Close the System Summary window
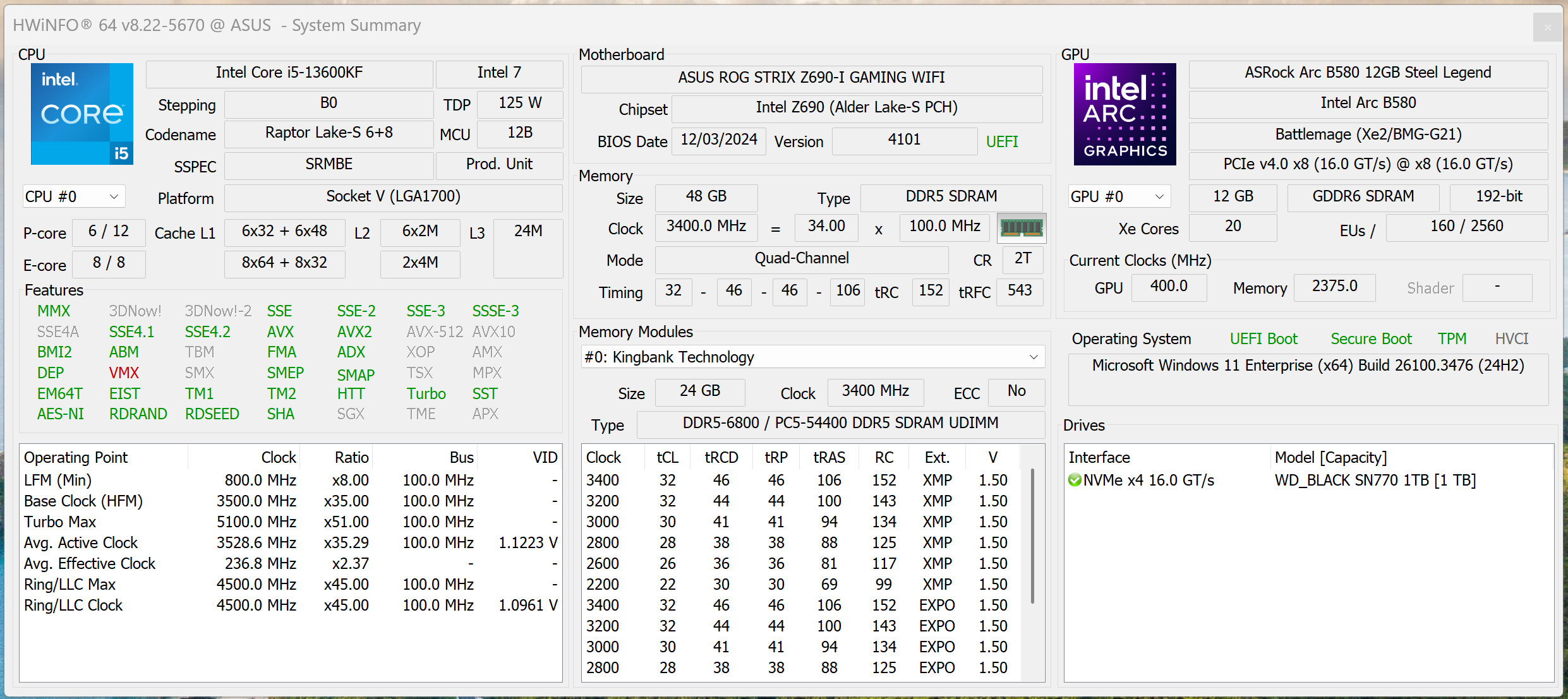Image resolution: width=1568 pixels, height=699 pixels. click(x=1547, y=27)
